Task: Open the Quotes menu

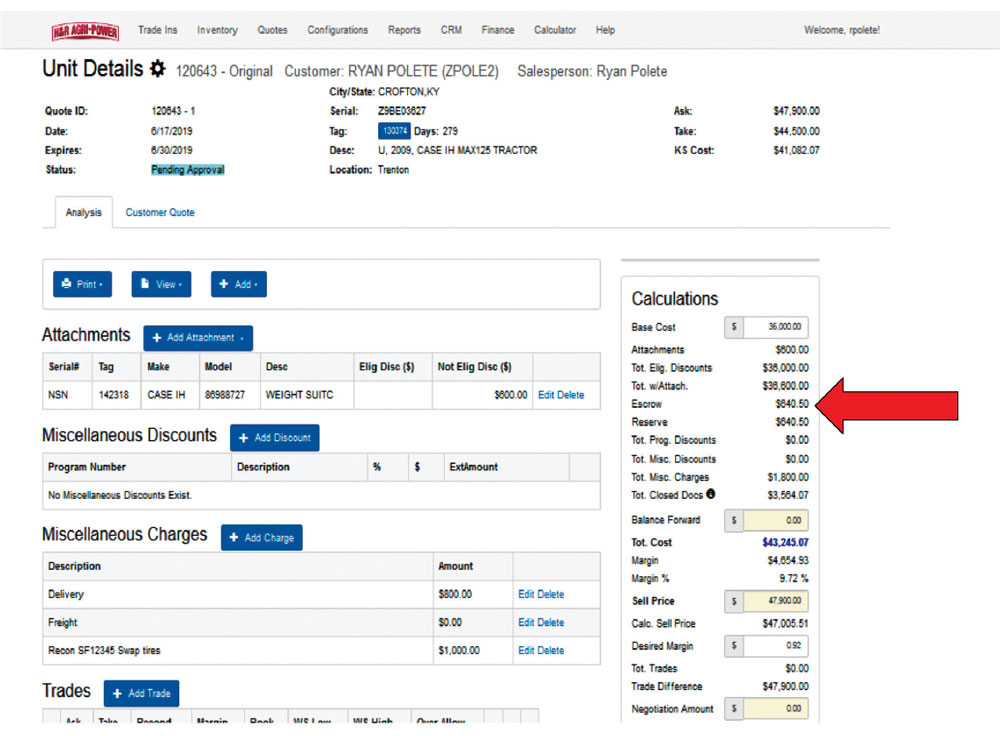Action: pos(272,30)
